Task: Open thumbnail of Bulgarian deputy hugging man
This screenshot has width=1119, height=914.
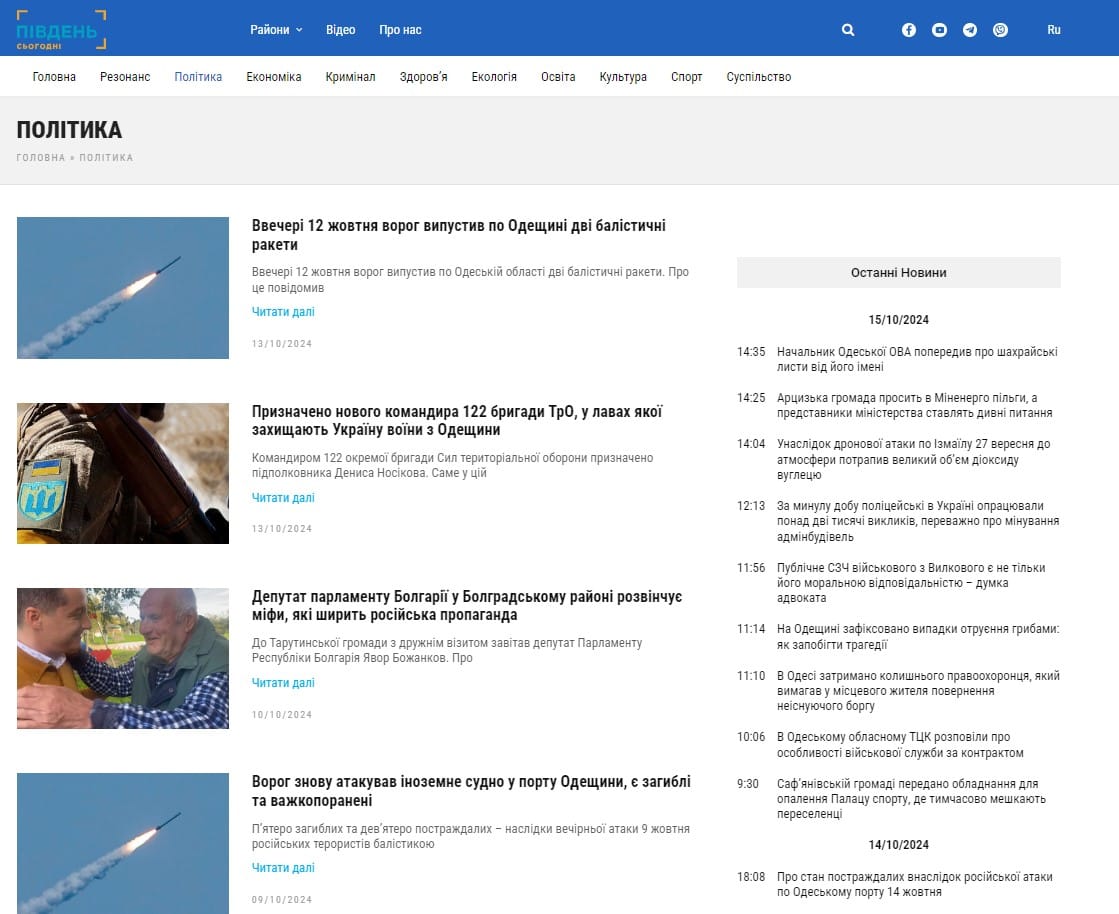Action: pos(123,658)
